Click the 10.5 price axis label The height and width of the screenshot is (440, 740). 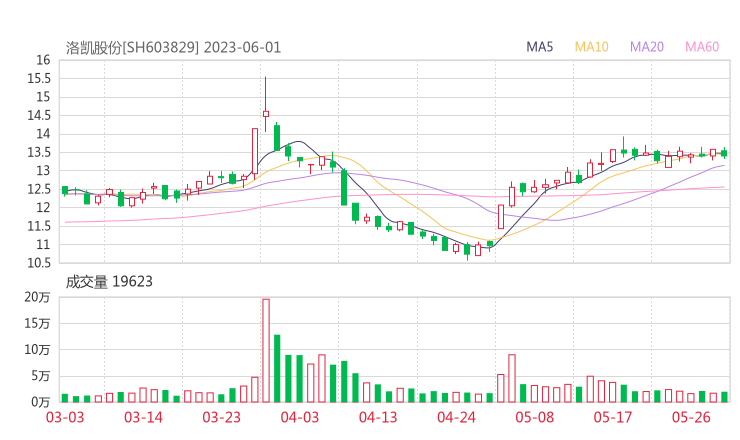[39, 263]
